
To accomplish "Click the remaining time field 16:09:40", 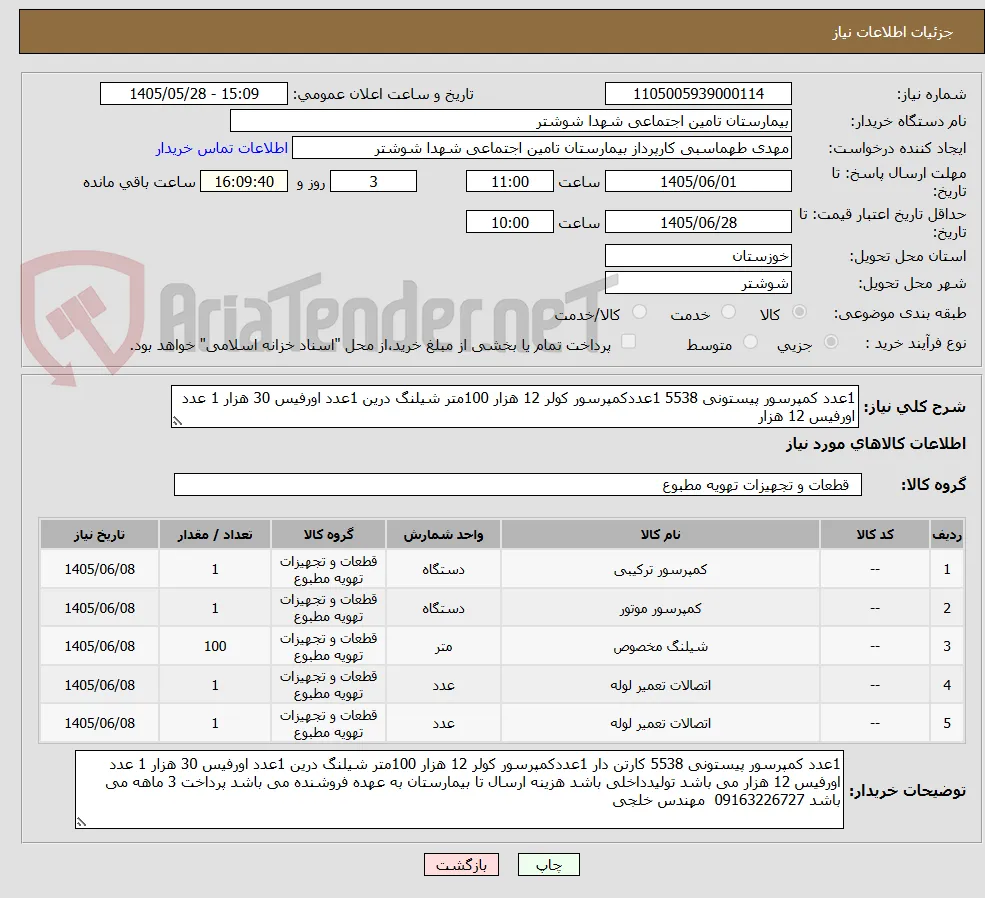I will 244,182.
